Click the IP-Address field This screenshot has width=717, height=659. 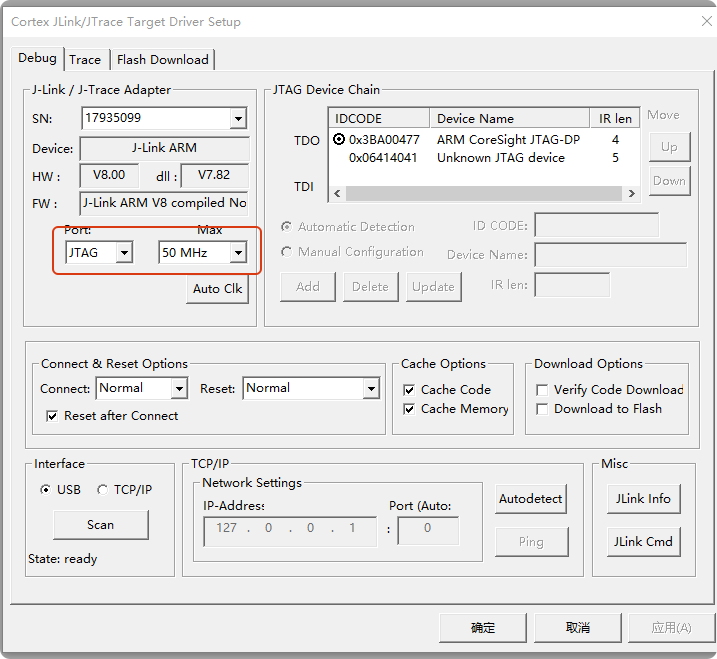[290, 531]
